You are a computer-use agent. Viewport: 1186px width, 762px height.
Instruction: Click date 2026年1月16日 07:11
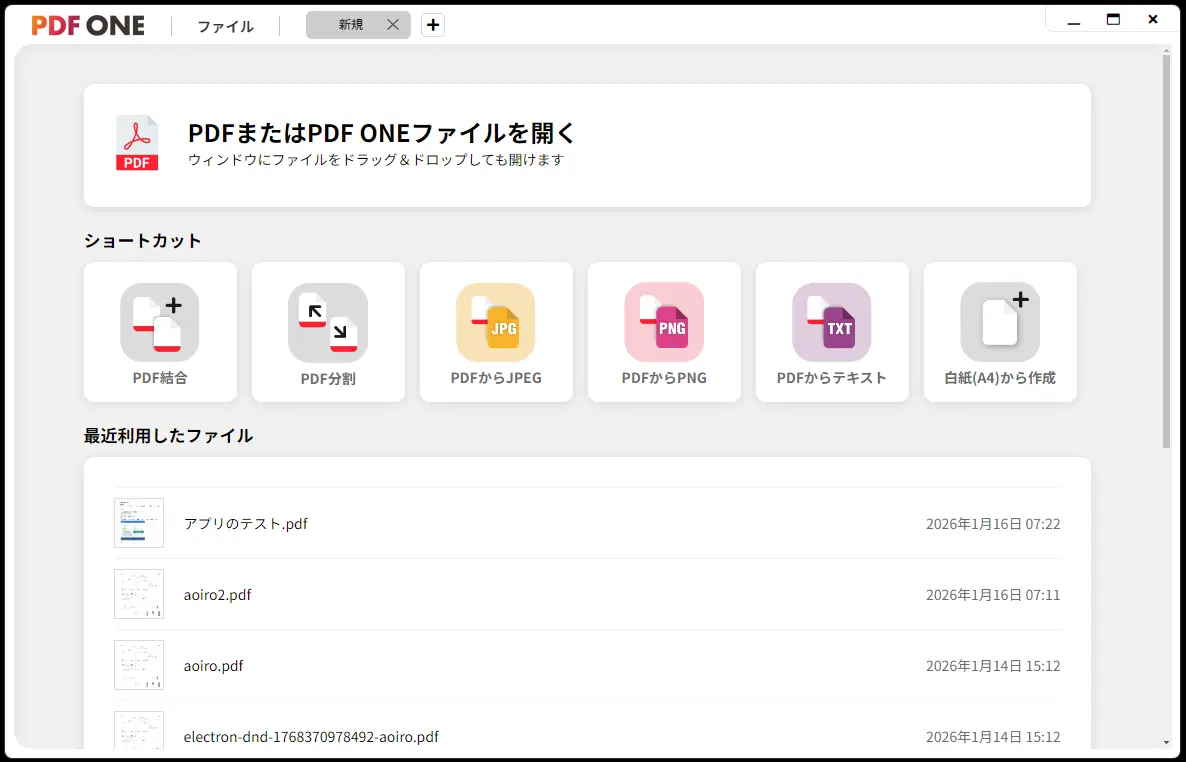coord(993,595)
